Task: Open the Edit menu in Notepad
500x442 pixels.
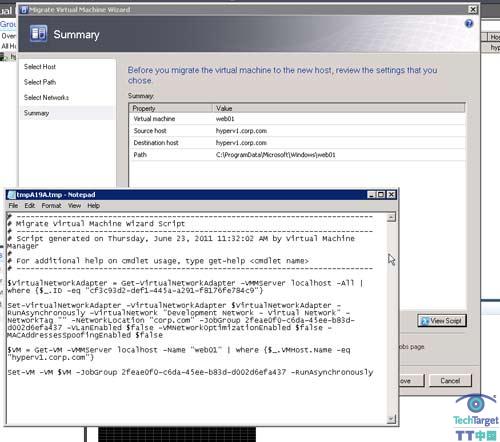Action: pyautogui.click(x=30, y=206)
